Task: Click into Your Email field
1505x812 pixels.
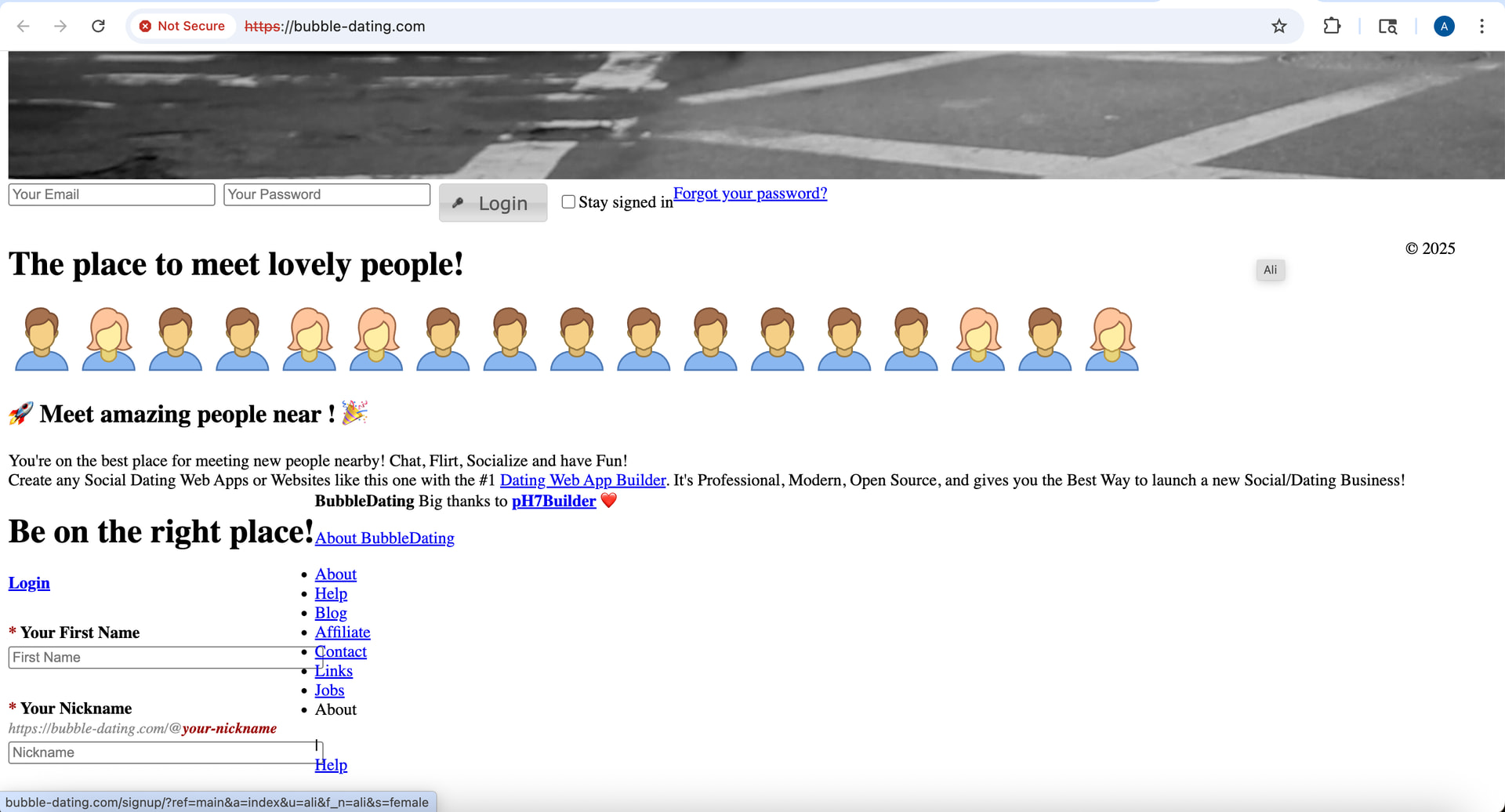Action: pos(111,194)
